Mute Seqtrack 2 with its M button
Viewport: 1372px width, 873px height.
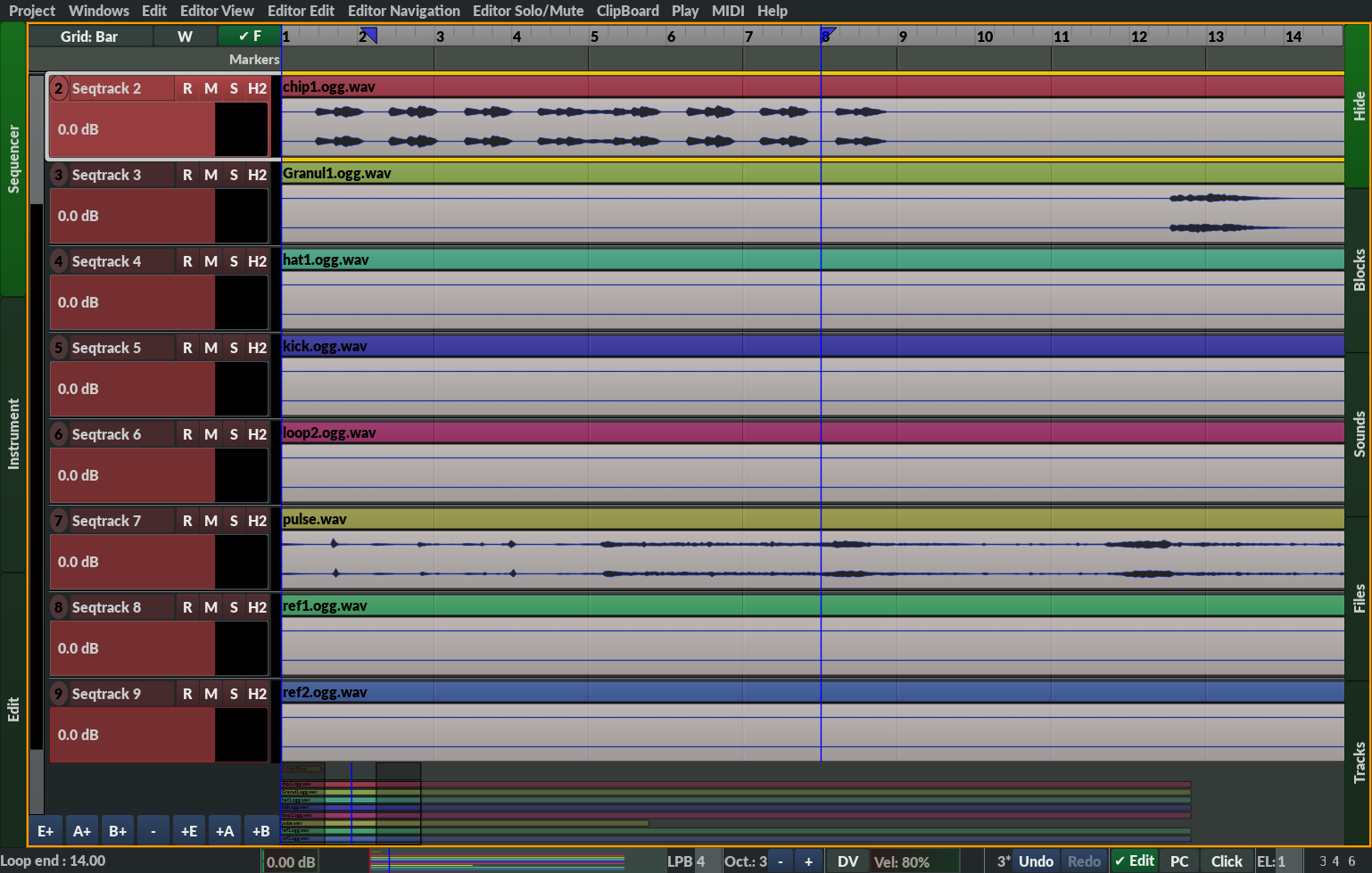[x=211, y=88]
